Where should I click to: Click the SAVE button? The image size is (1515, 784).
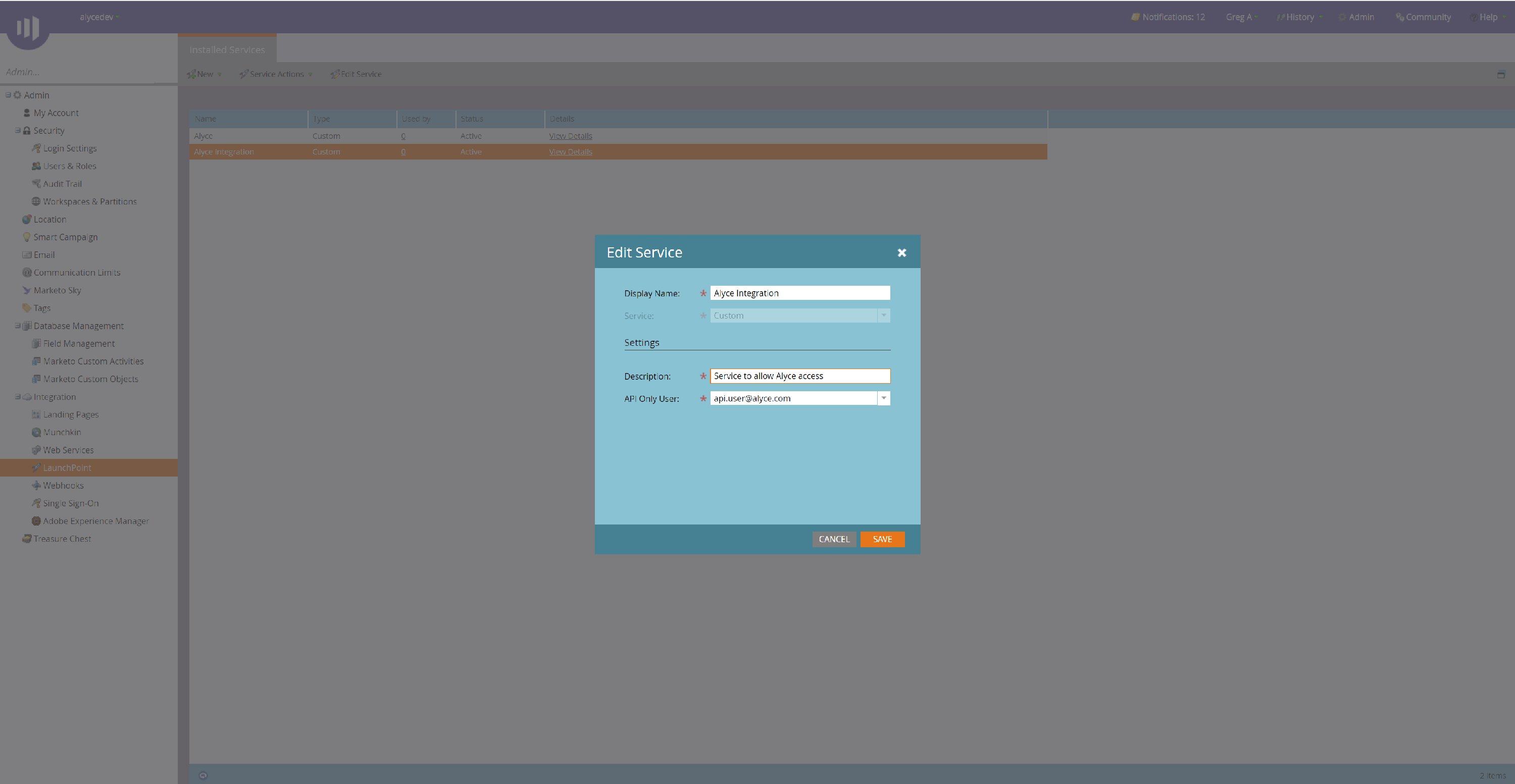coord(882,539)
